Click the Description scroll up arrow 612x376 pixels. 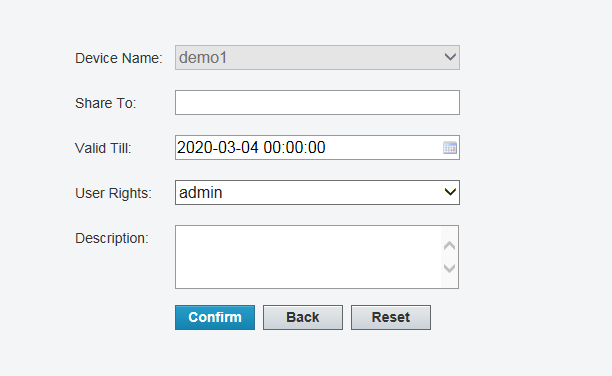click(450, 246)
